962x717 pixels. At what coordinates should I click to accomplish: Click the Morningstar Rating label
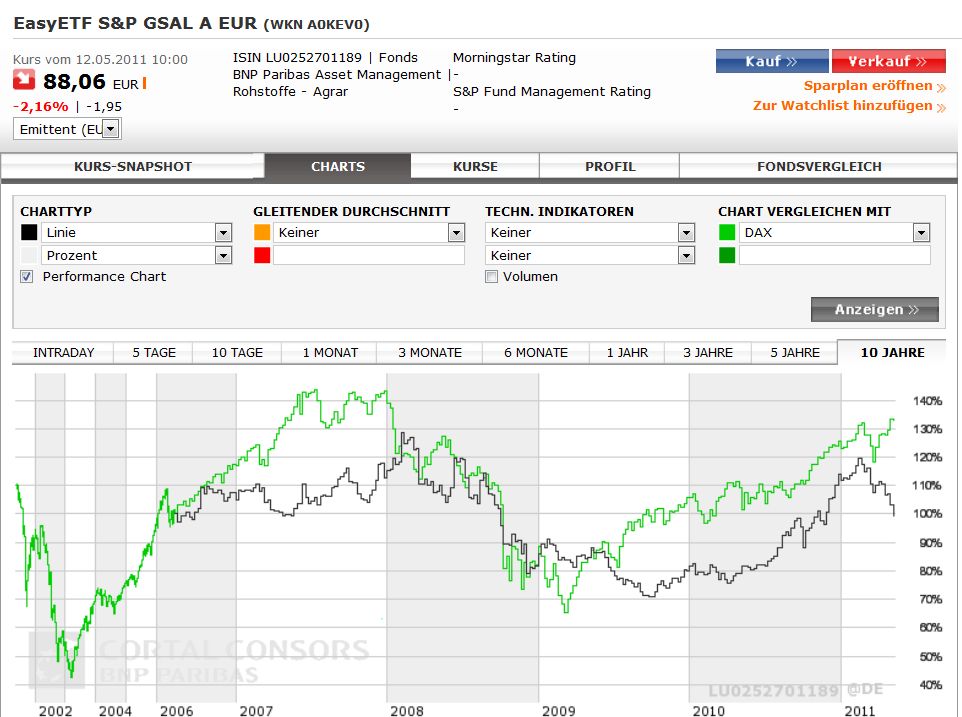(x=514, y=58)
